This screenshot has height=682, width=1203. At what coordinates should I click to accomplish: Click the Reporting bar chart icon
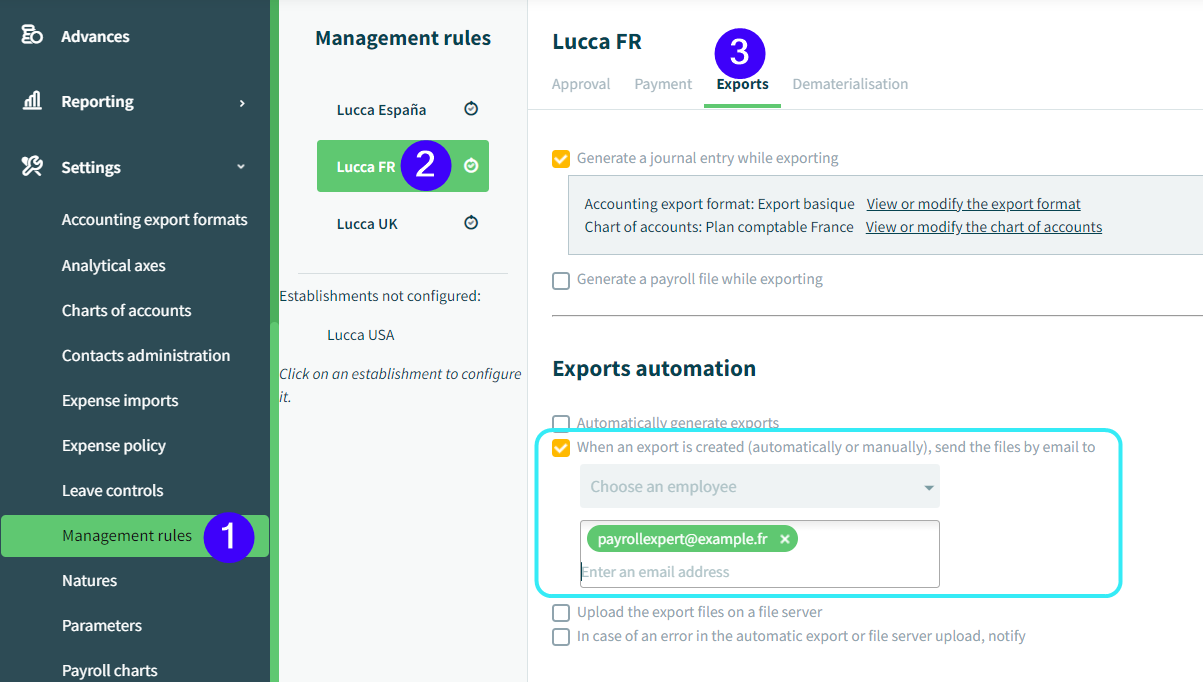point(32,101)
